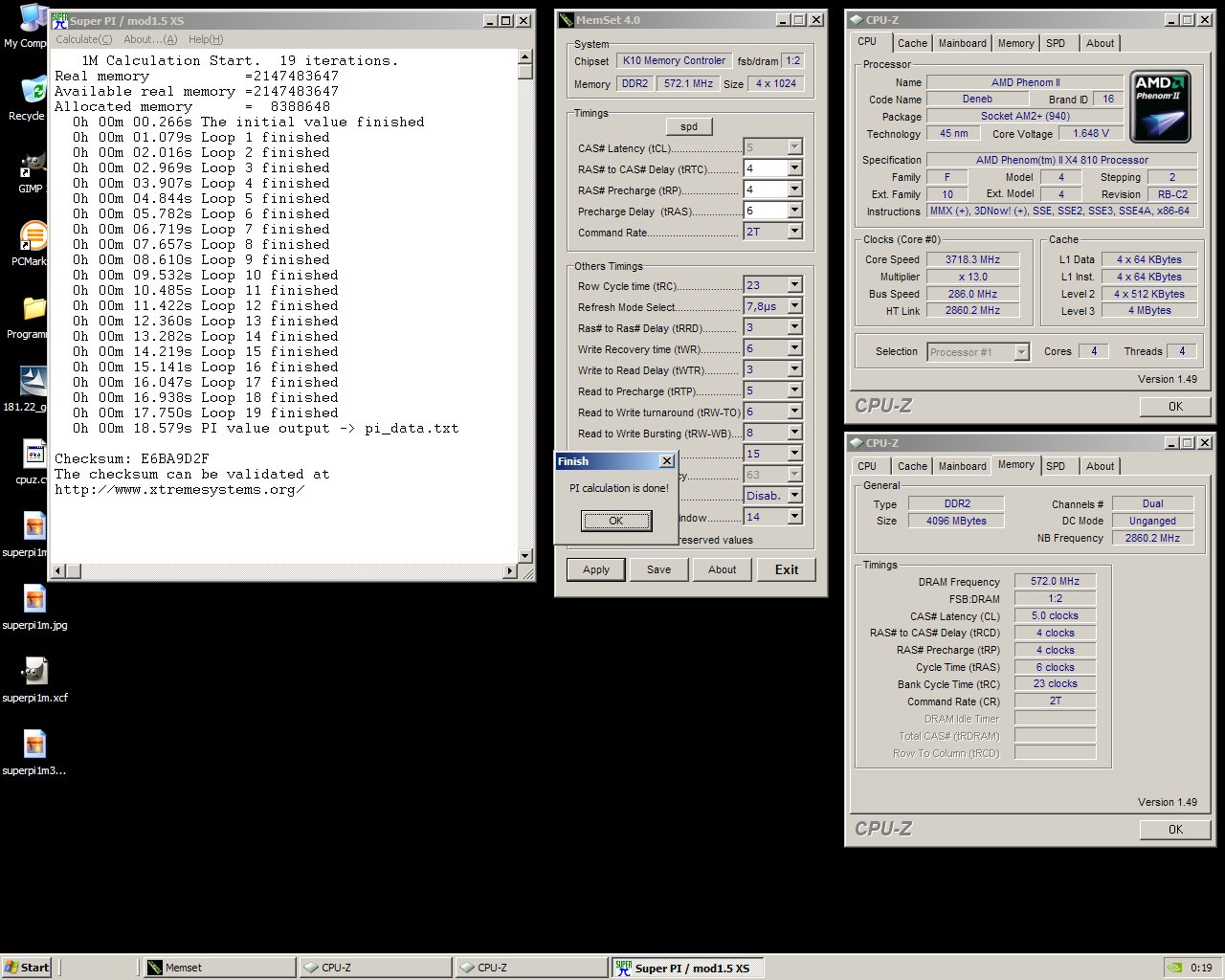
Task: Click Super PI horizontal scrollbar left arrow
Action: coord(57,571)
